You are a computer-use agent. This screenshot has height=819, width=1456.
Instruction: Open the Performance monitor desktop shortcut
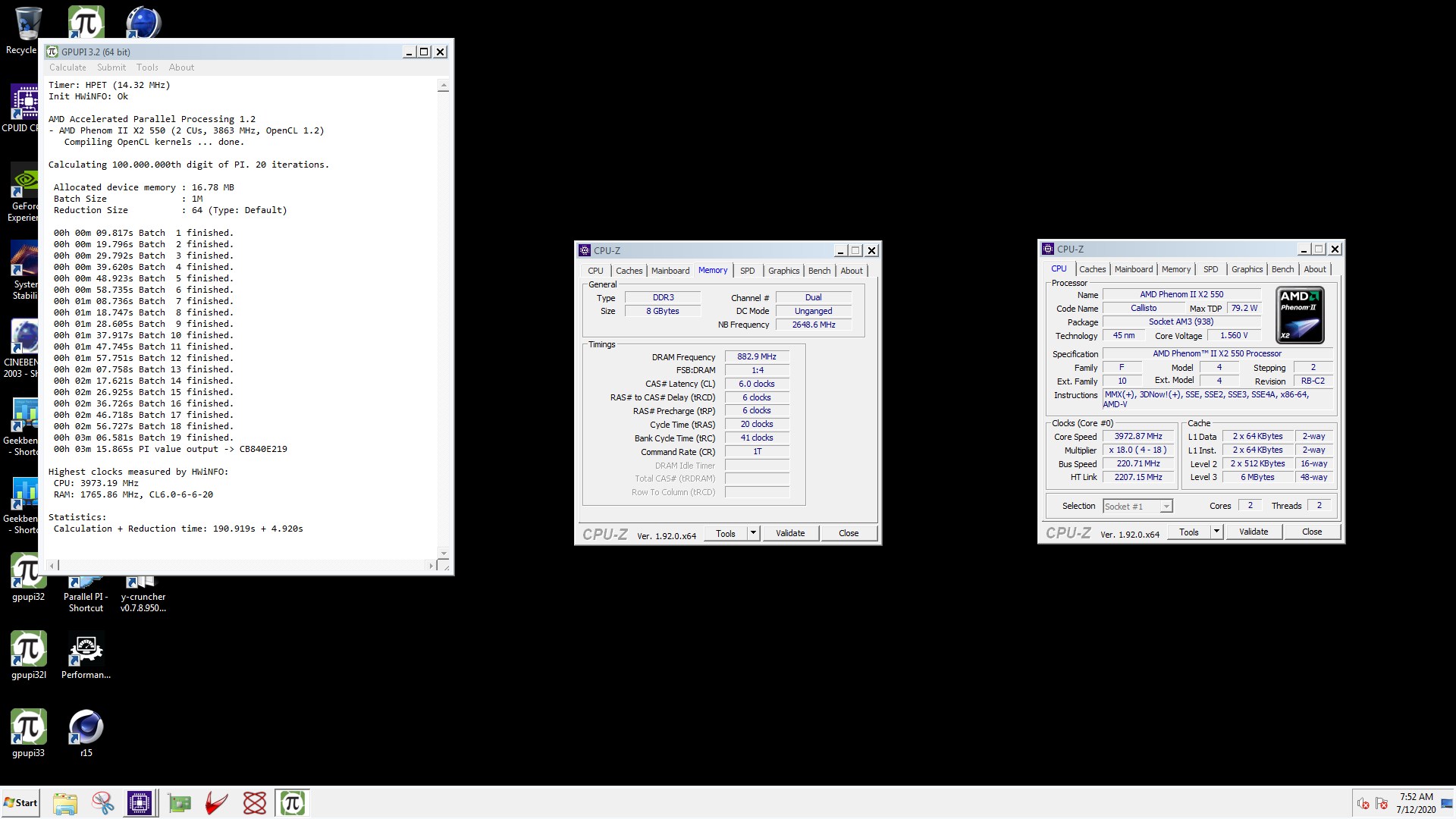pos(86,656)
